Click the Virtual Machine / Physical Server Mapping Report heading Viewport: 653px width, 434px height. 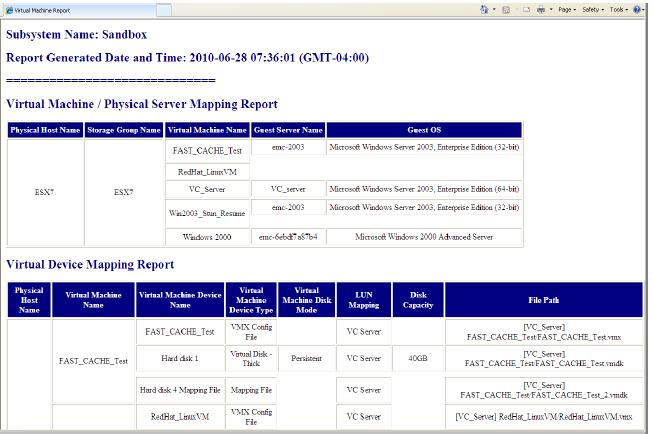(142, 104)
